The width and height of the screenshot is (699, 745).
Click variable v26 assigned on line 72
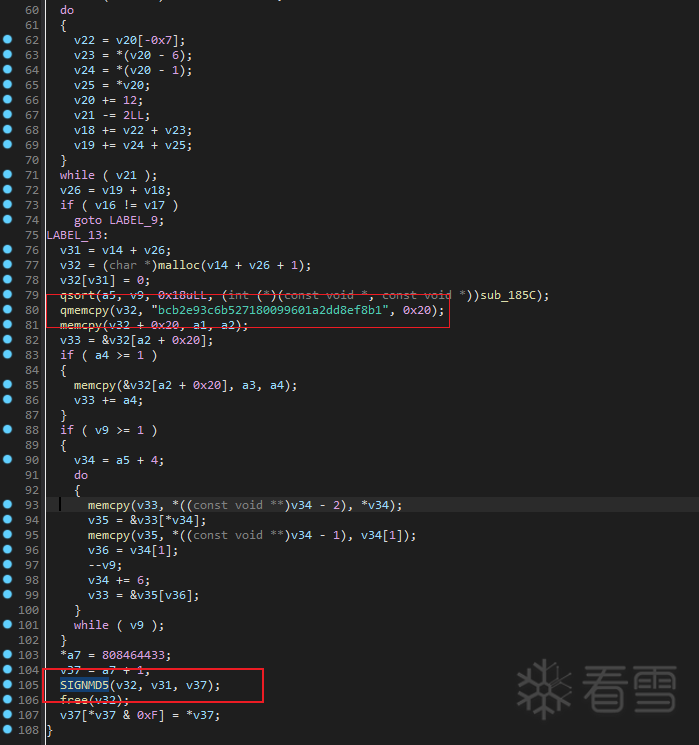70,191
